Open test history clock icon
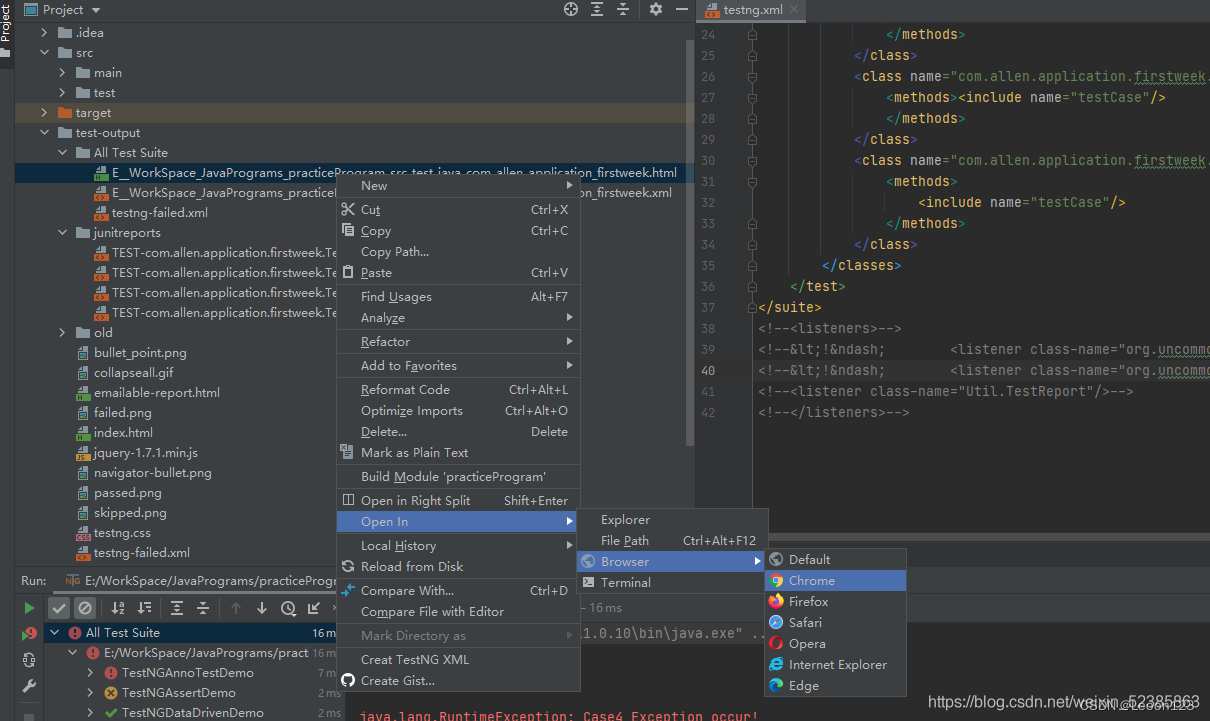 tap(288, 608)
